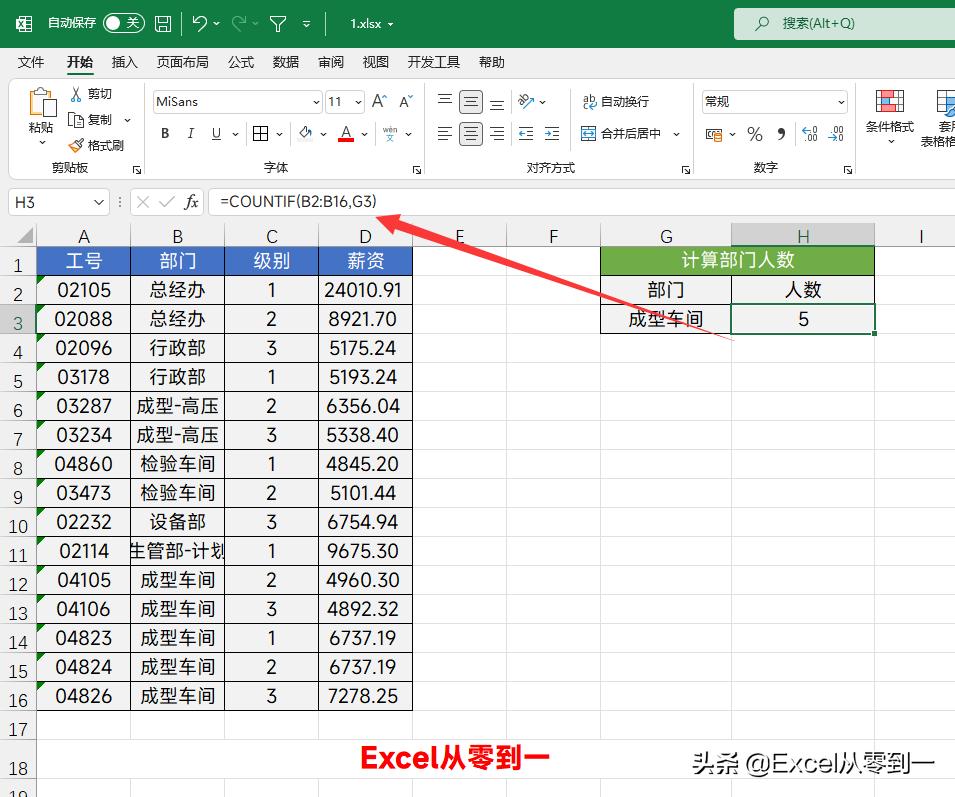Click the 增大字号 (Increase Font Size) button
The image size is (955, 797).
tap(378, 101)
